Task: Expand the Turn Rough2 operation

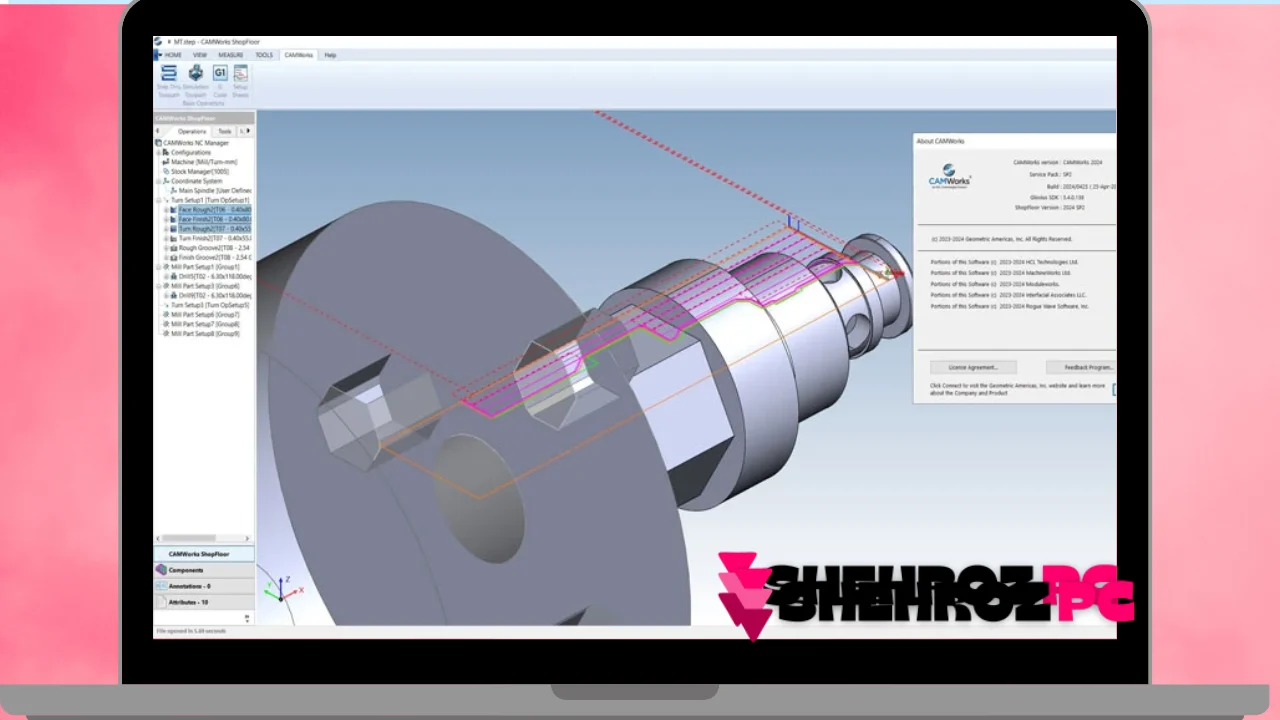Action: click(166, 229)
